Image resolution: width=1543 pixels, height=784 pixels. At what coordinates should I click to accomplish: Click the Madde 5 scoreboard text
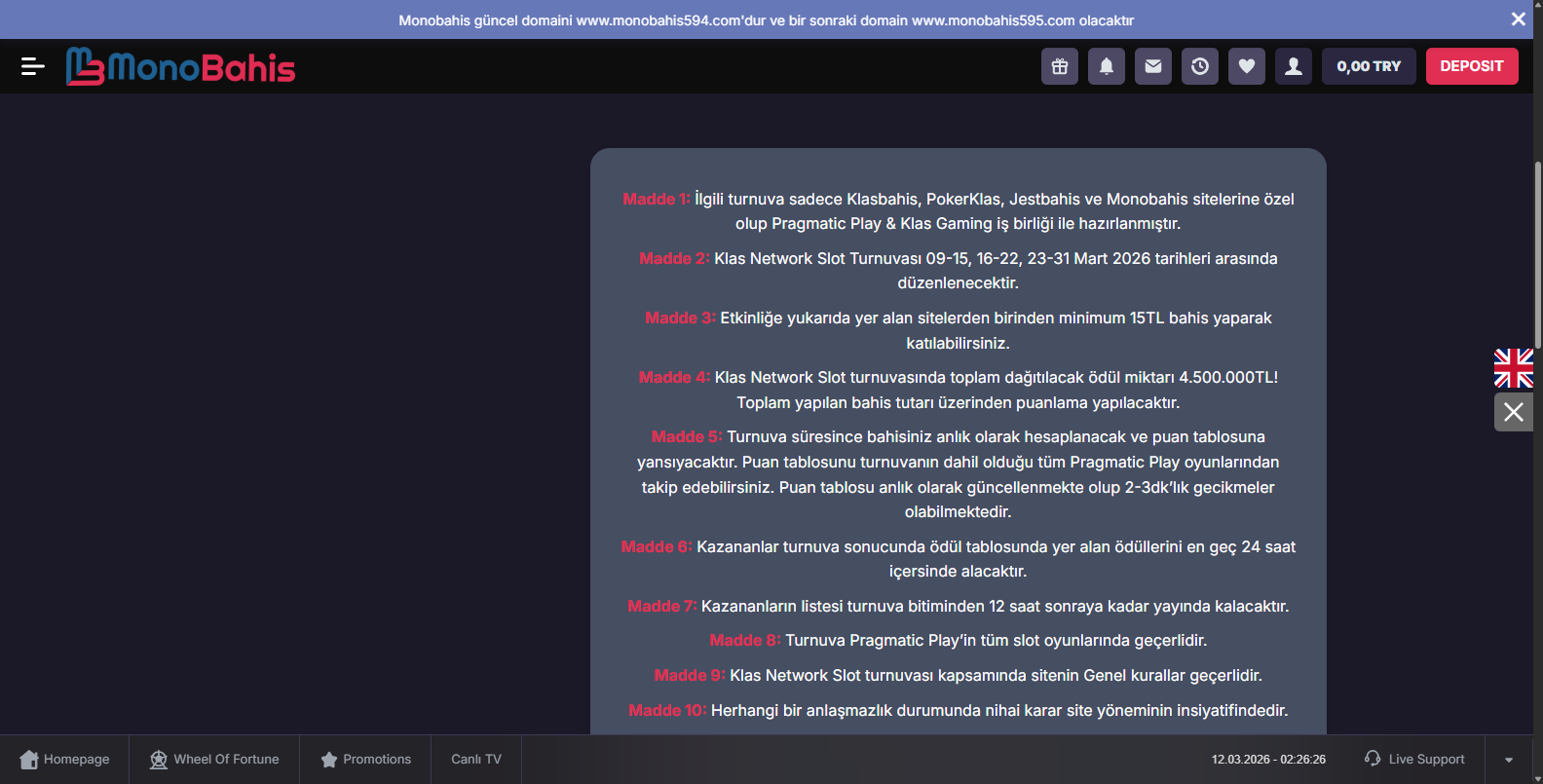point(959,474)
